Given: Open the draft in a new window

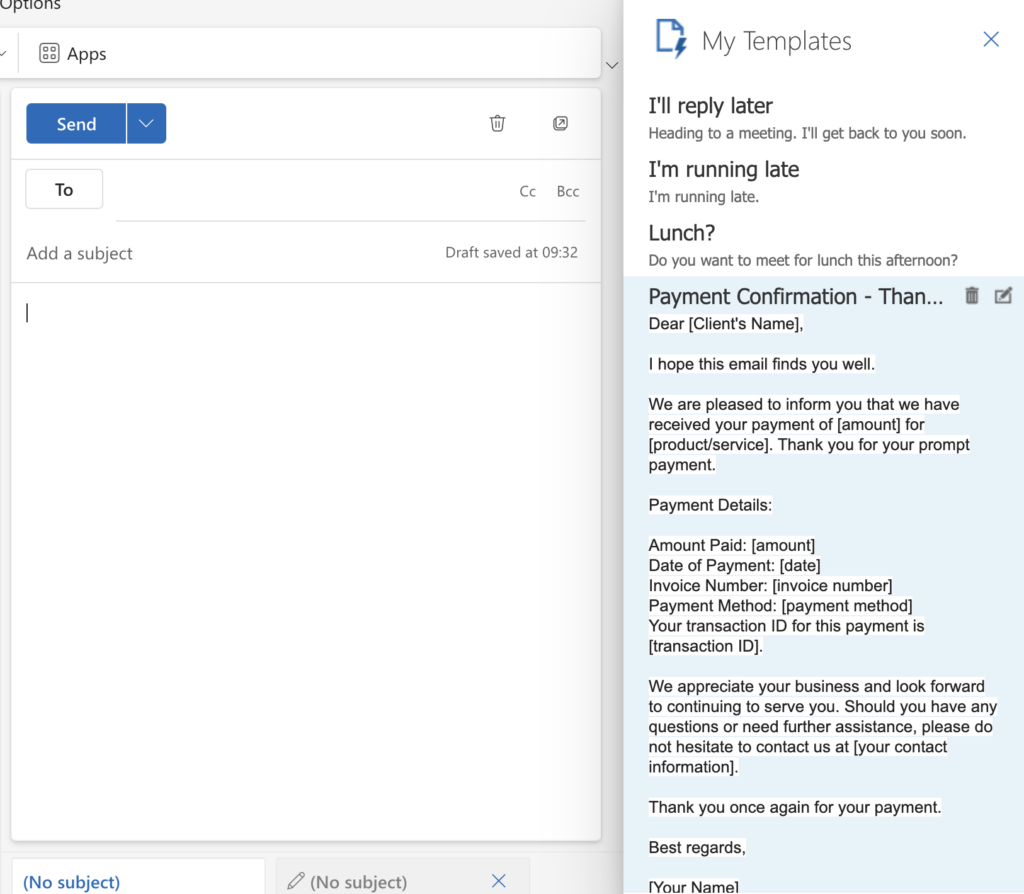Looking at the screenshot, I should point(560,123).
